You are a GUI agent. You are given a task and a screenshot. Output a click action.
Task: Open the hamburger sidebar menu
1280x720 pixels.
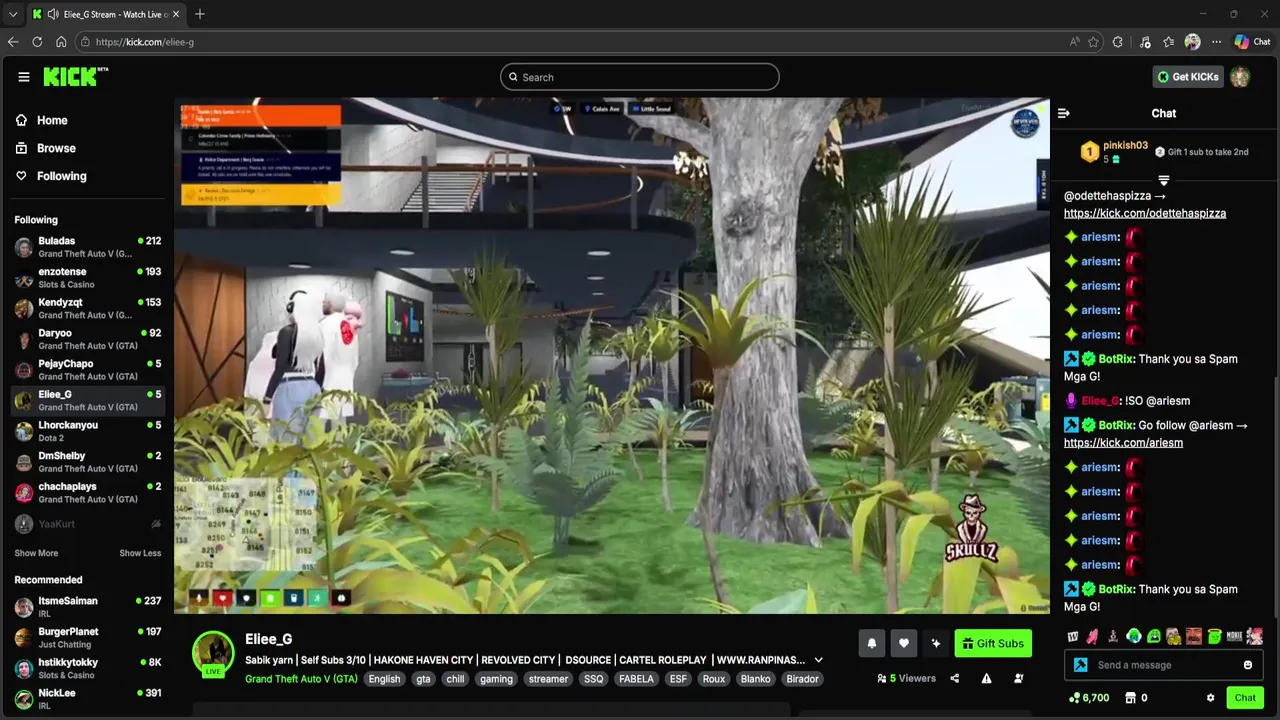(23, 77)
